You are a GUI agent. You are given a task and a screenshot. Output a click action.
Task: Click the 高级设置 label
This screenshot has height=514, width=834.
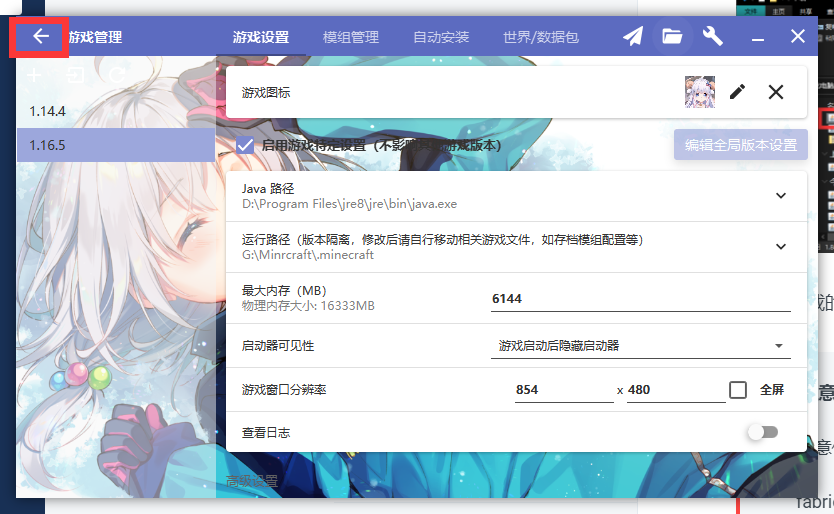pos(252,482)
